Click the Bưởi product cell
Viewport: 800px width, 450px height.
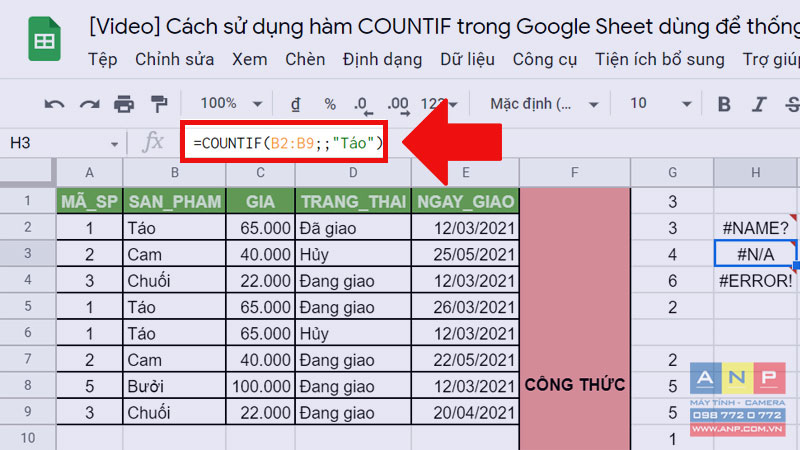click(174, 386)
